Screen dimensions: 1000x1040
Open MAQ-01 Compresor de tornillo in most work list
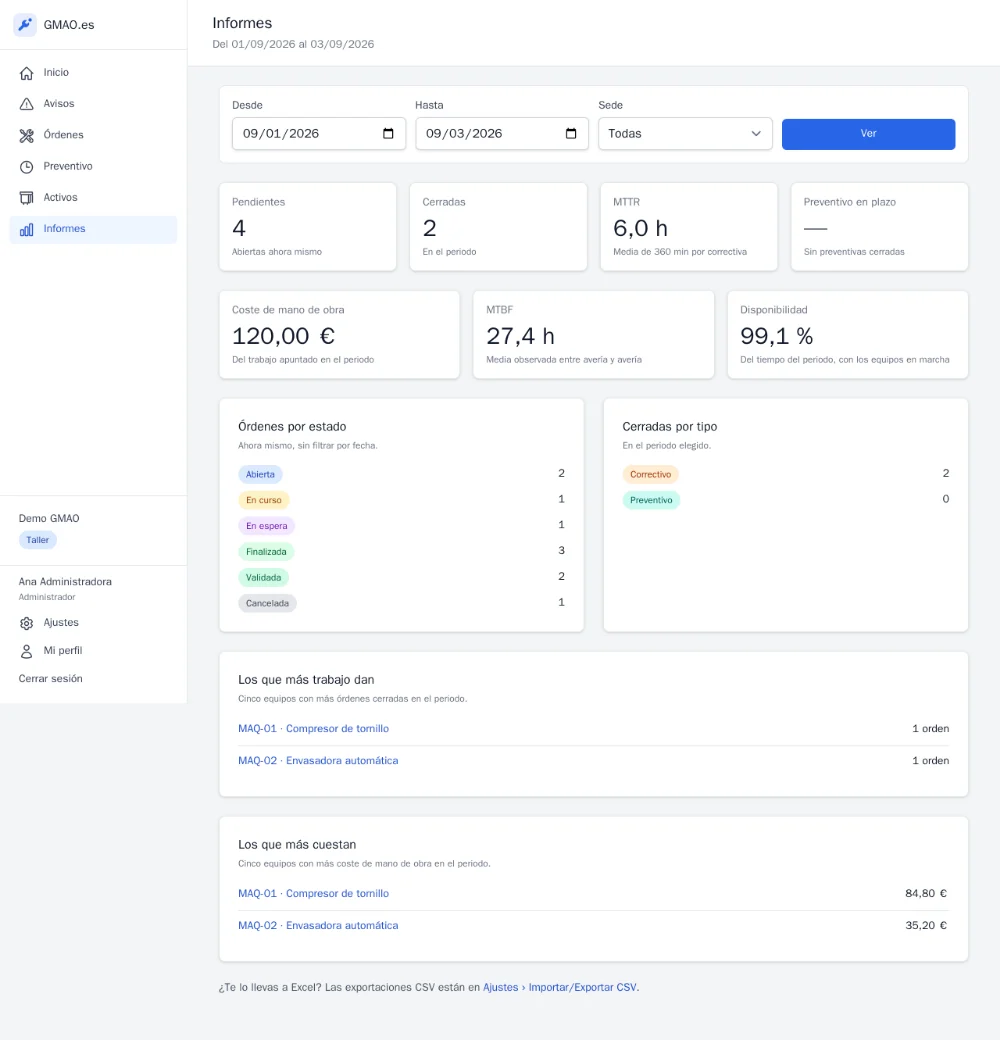coord(314,728)
